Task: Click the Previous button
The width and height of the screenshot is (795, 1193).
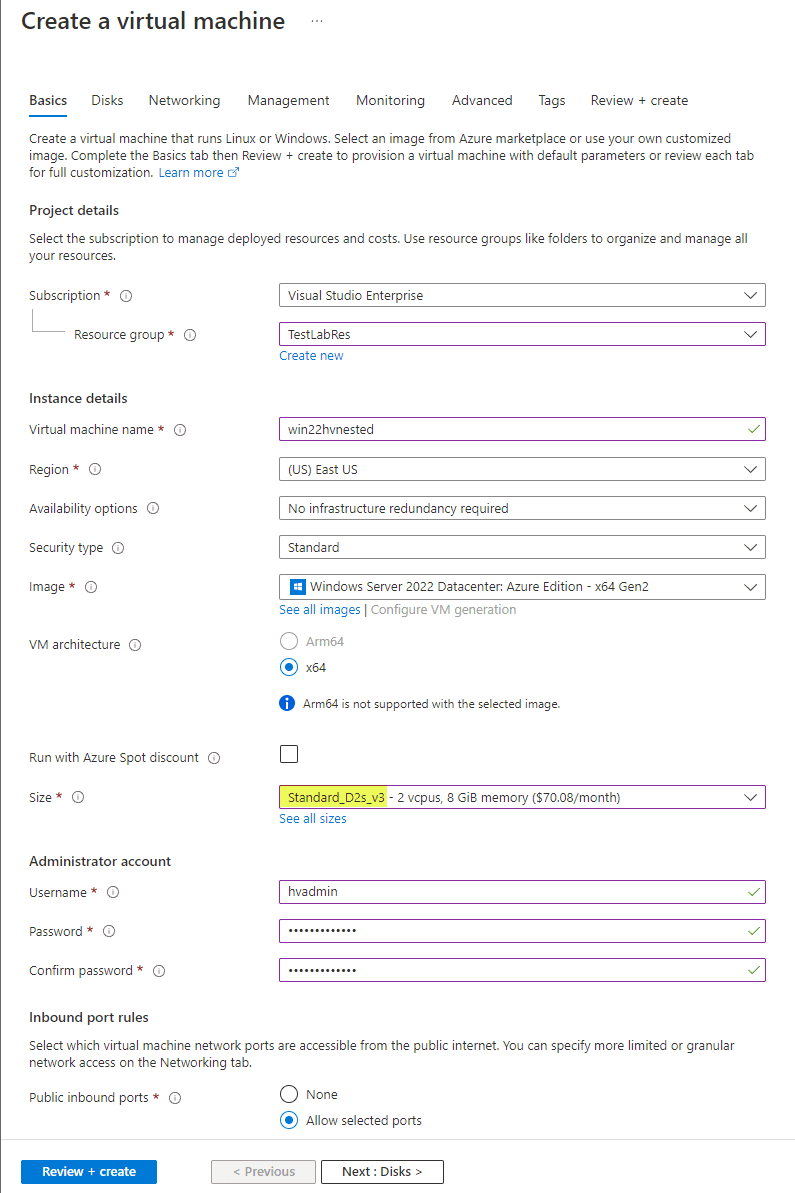Action: 263,1172
